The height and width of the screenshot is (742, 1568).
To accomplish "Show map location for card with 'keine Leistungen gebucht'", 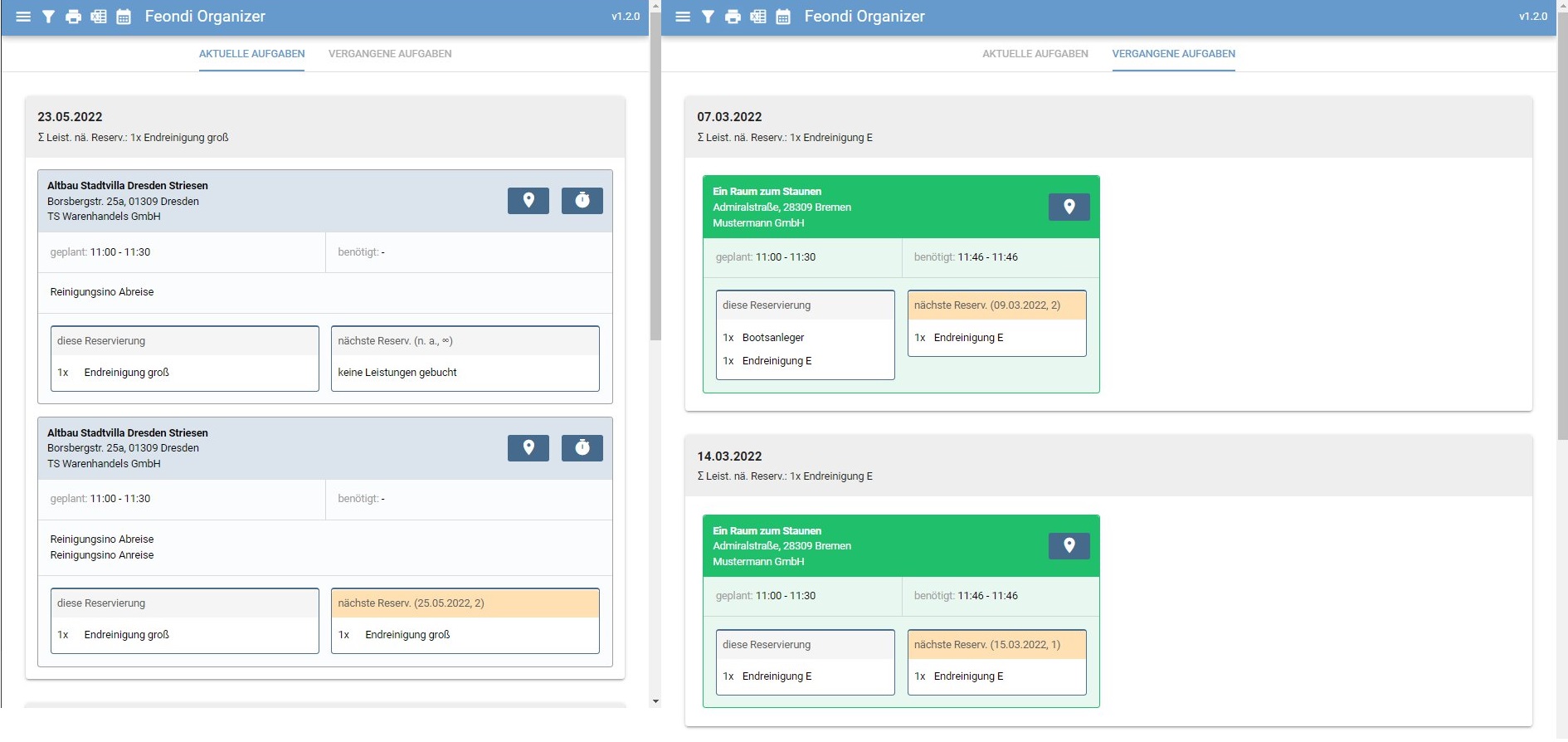I will (x=528, y=200).
